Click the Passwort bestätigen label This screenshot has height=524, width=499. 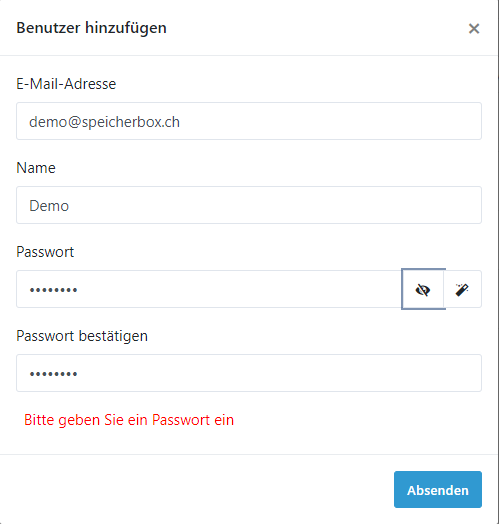82,336
